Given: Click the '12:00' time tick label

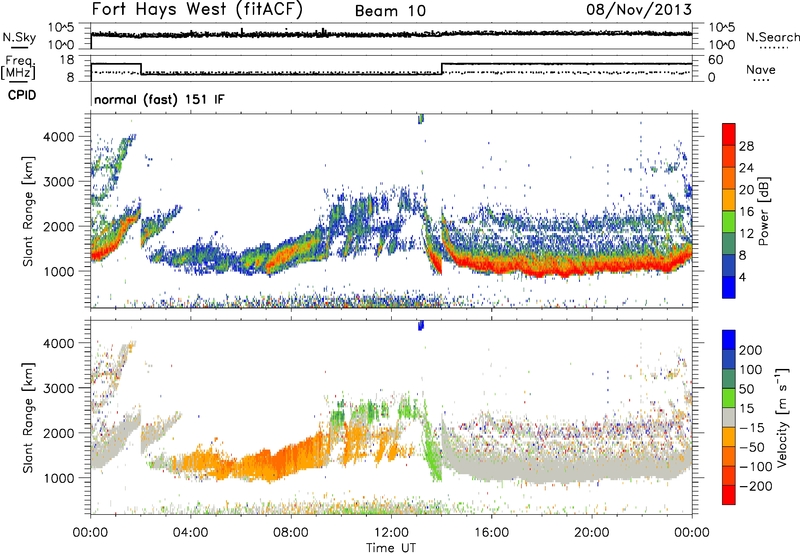Looking at the screenshot, I should [391, 533].
